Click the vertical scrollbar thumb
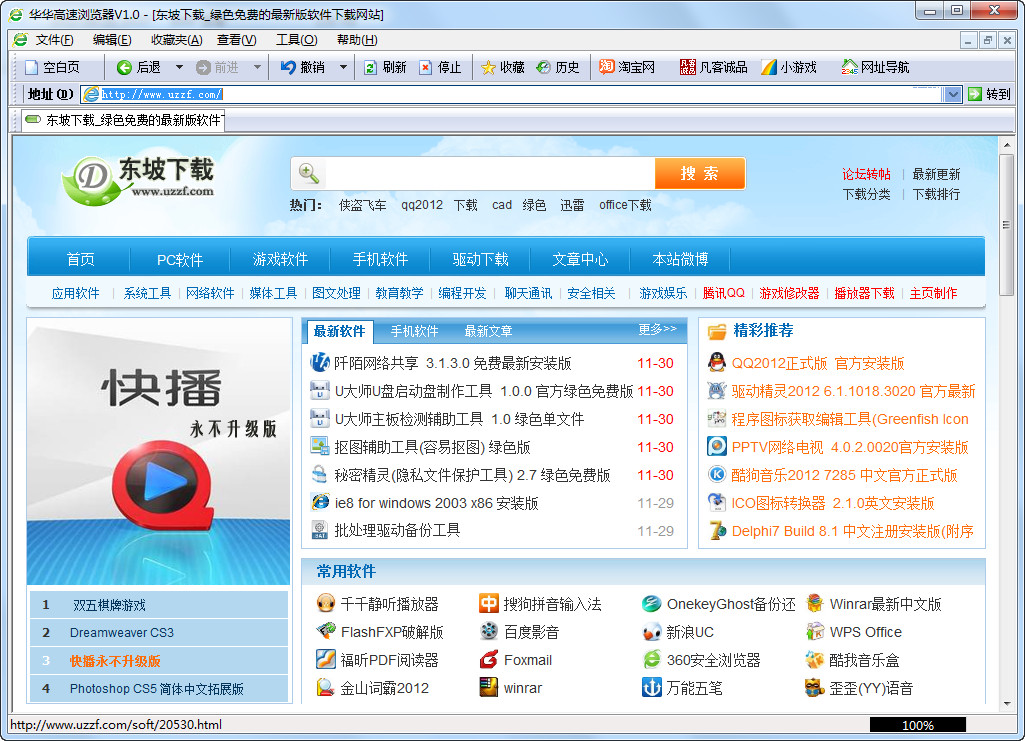The width and height of the screenshot is (1025, 741). [x=1007, y=224]
